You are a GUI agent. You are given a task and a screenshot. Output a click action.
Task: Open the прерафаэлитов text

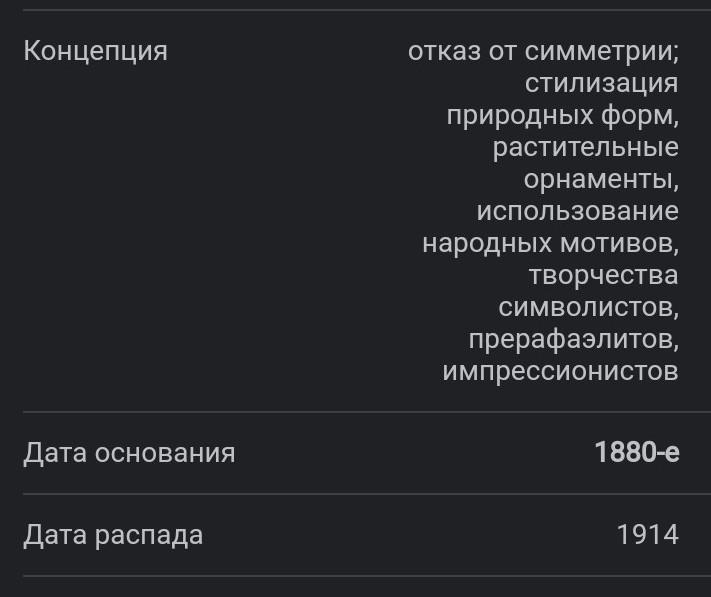[573, 339]
